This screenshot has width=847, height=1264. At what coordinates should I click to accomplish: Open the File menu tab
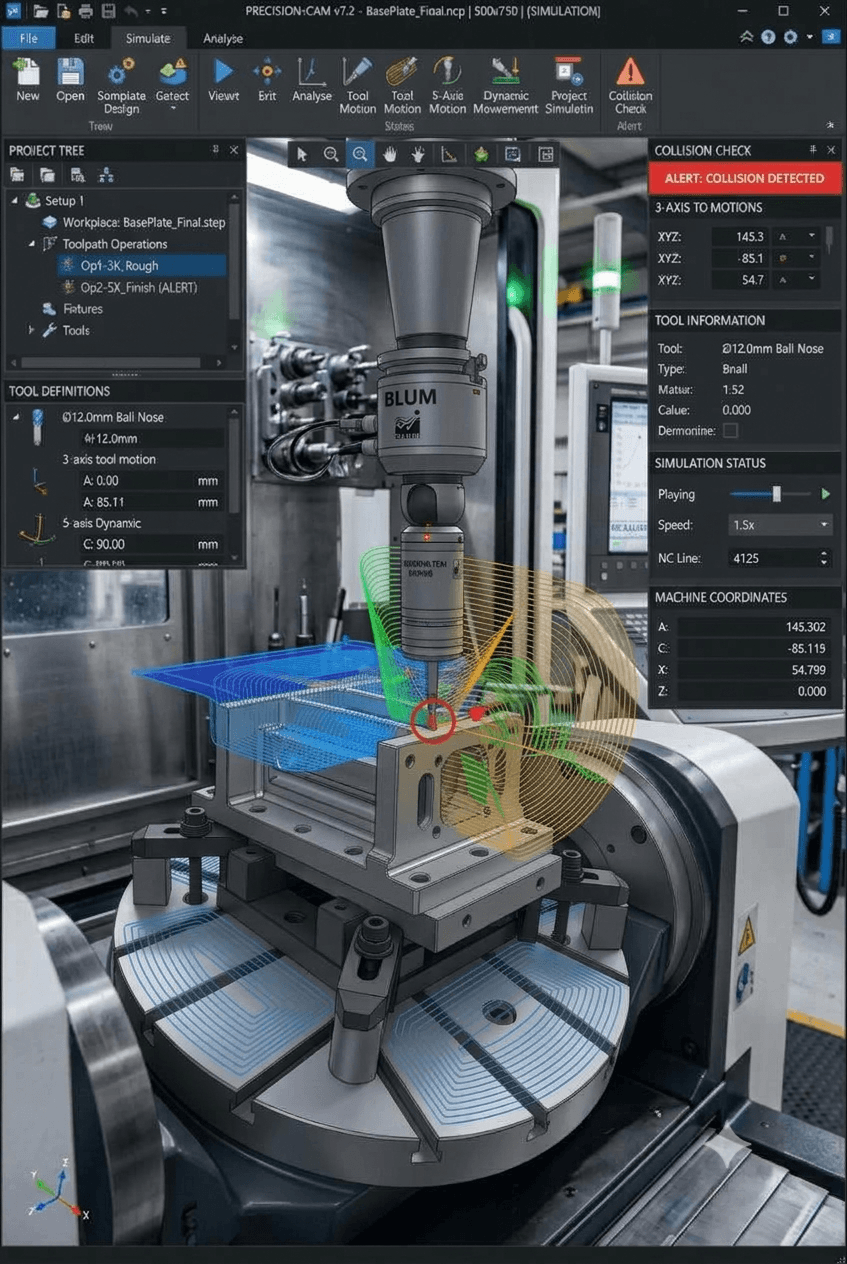click(28, 38)
